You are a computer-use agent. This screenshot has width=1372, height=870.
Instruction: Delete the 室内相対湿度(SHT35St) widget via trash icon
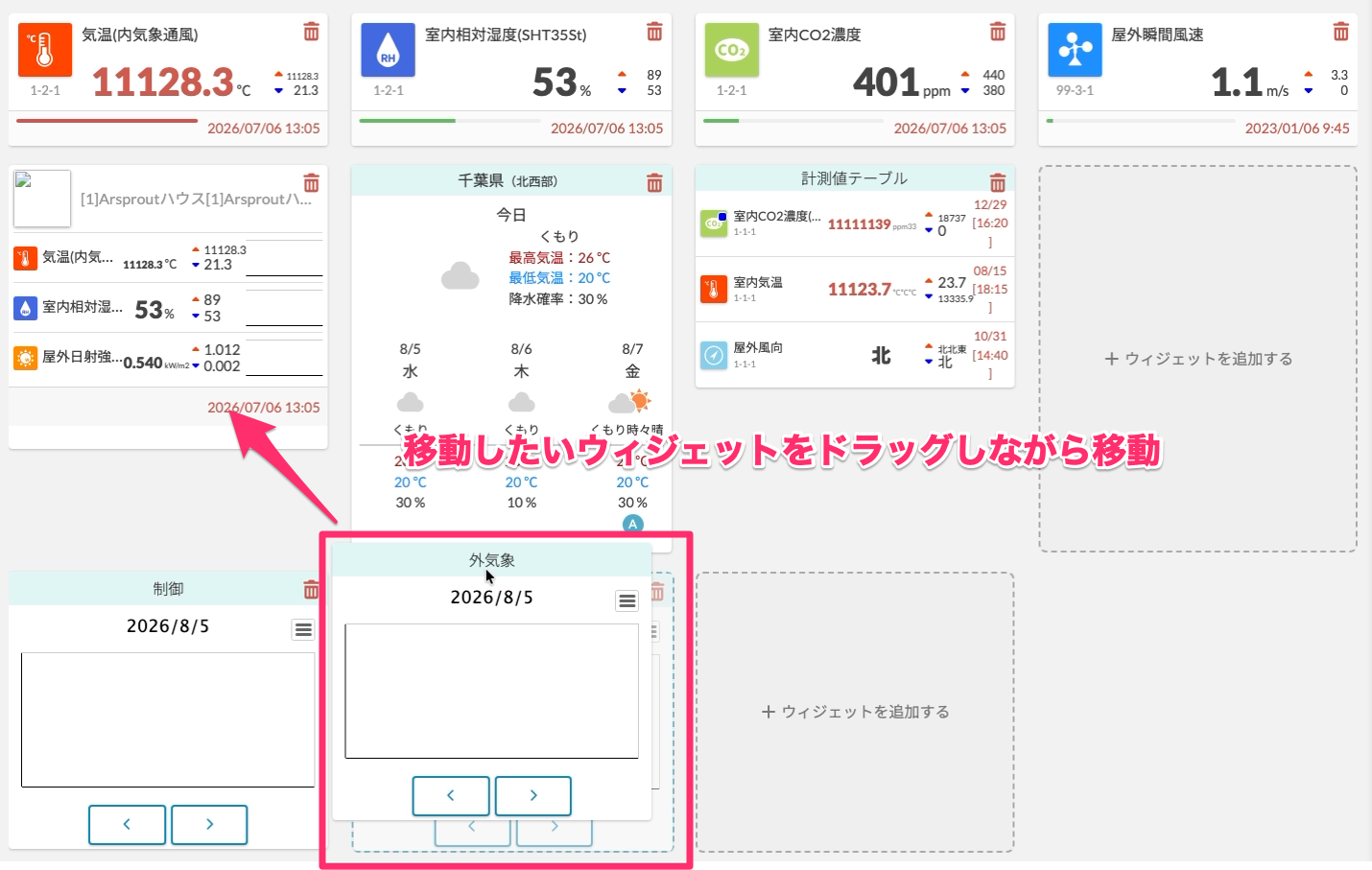point(654,32)
